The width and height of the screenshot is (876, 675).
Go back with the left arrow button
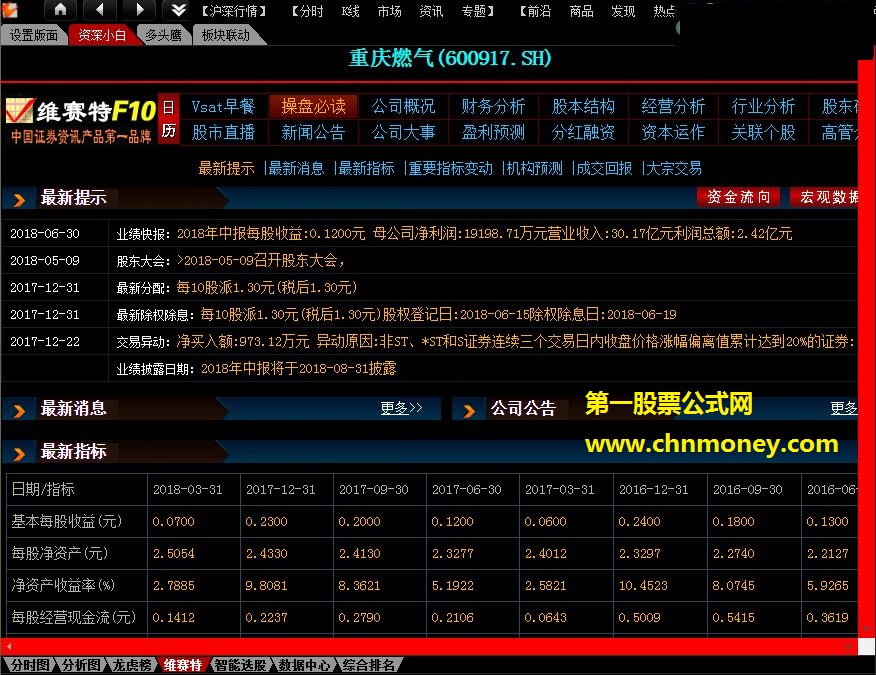[99, 9]
